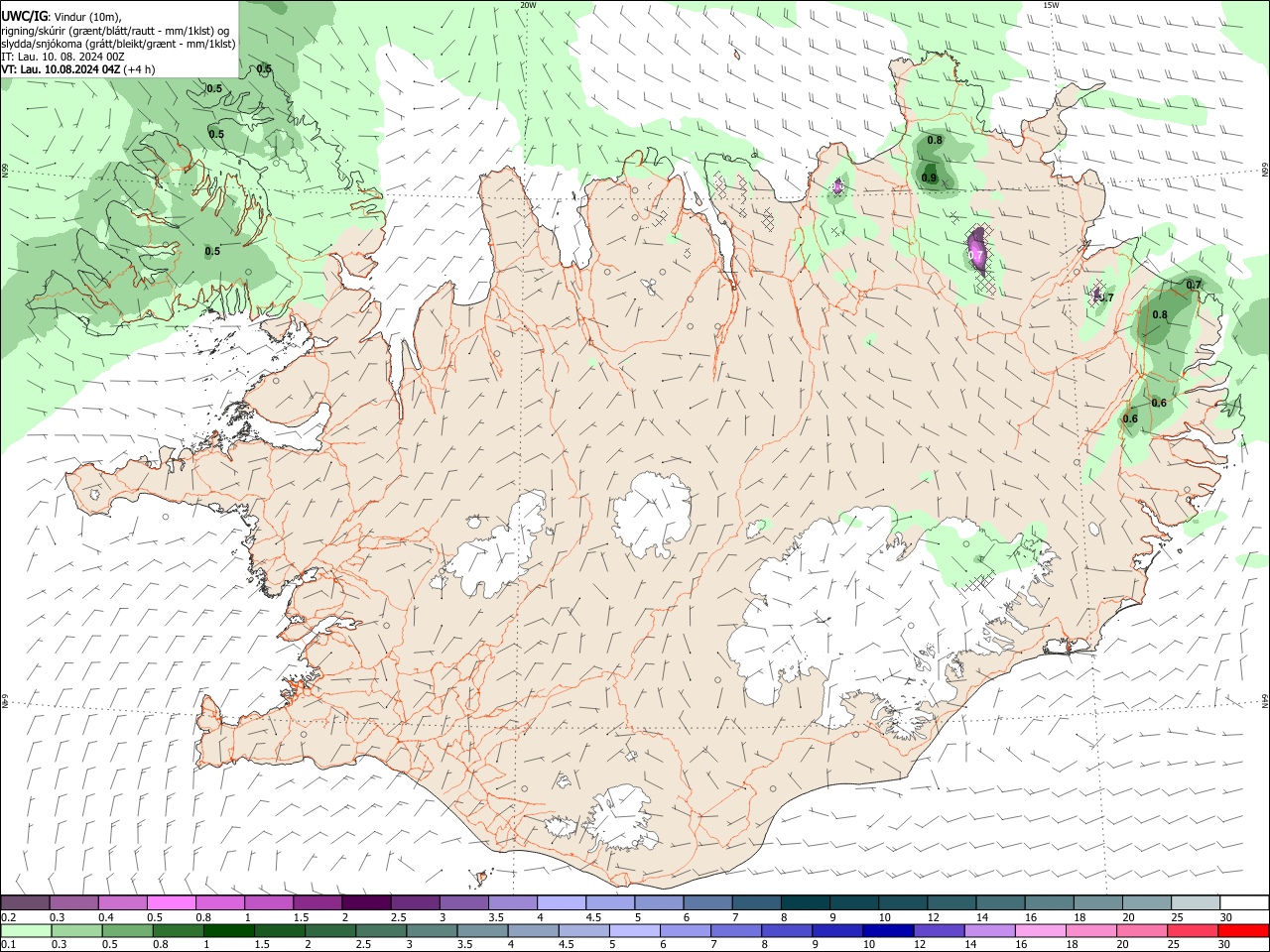
Task: Click the '20W' longitude label
Action: click(528, 5)
